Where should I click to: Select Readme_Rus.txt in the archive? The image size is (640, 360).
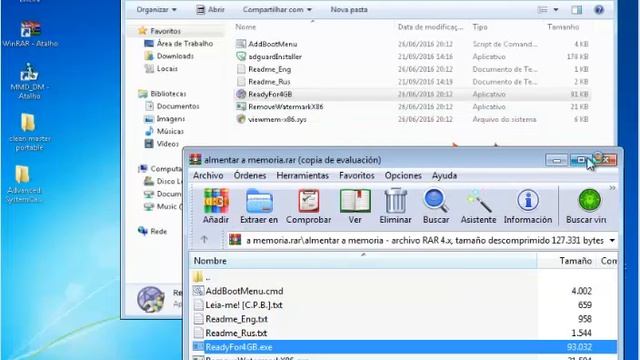[x=230, y=333]
